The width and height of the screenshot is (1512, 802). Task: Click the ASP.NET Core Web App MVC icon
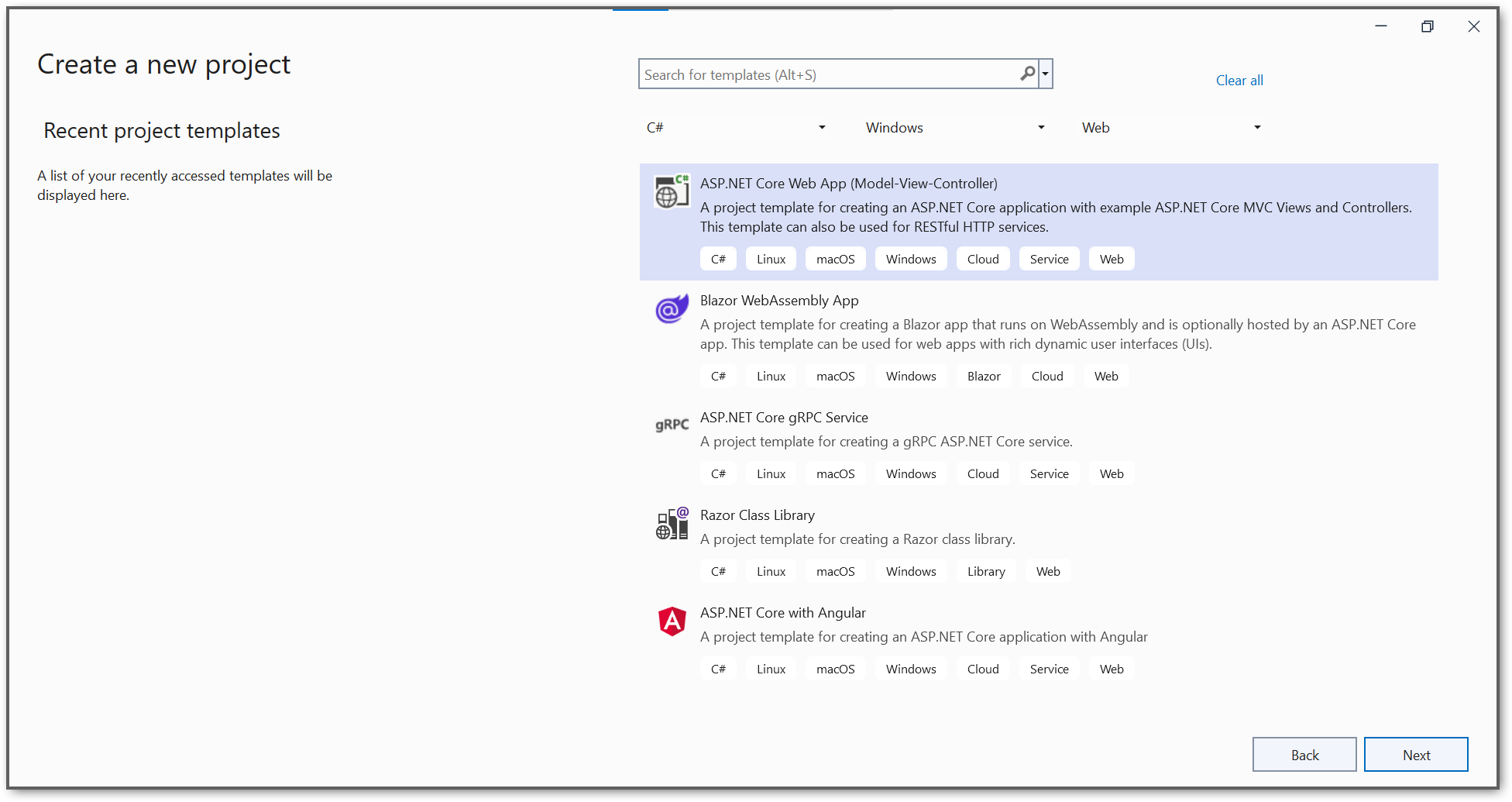point(672,191)
